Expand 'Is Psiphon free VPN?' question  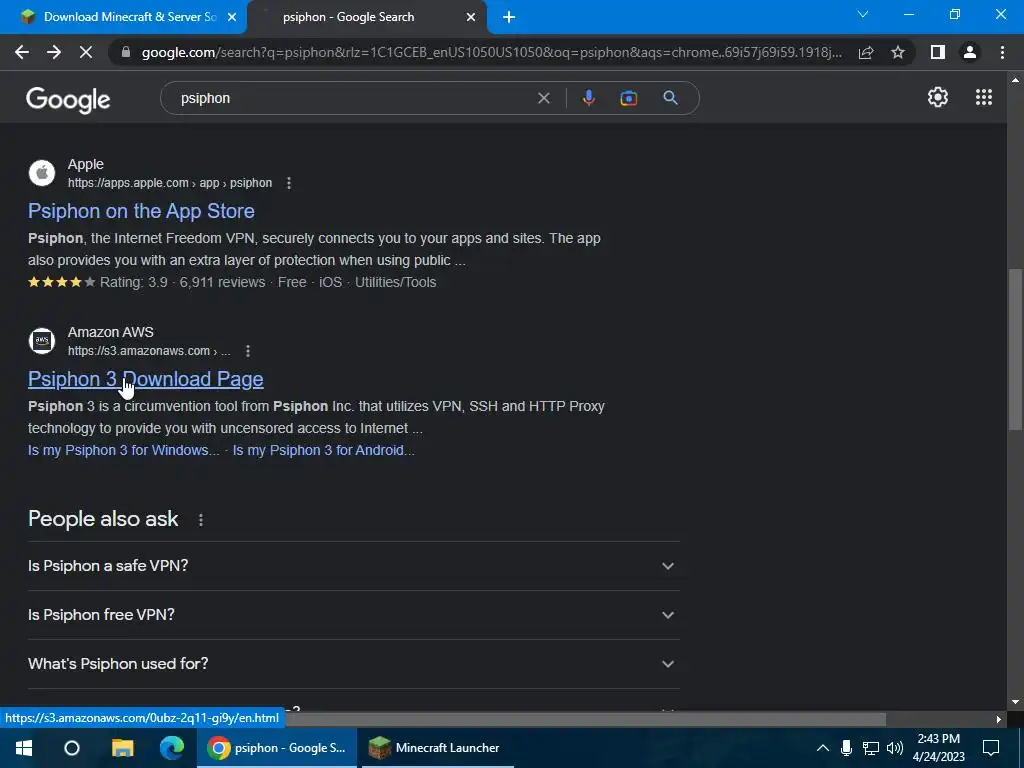tap(353, 615)
